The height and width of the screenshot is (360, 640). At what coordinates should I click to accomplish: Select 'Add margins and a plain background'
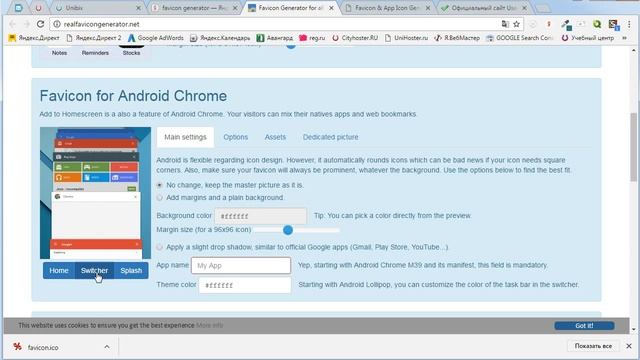(x=160, y=198)
